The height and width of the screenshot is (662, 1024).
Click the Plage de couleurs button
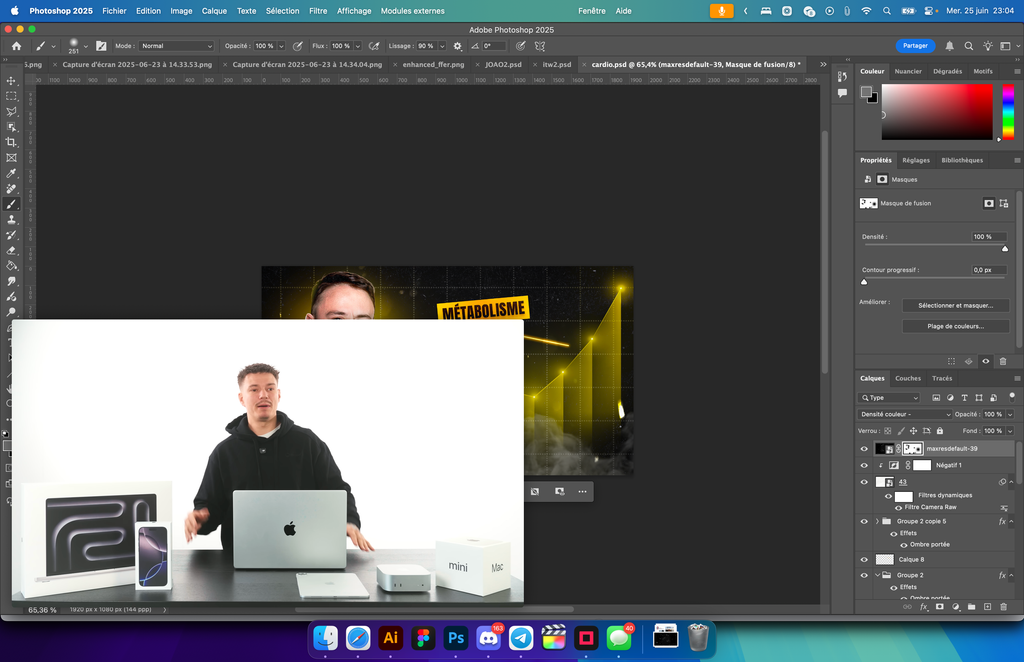pyautogui.click(x=955, y=326)
